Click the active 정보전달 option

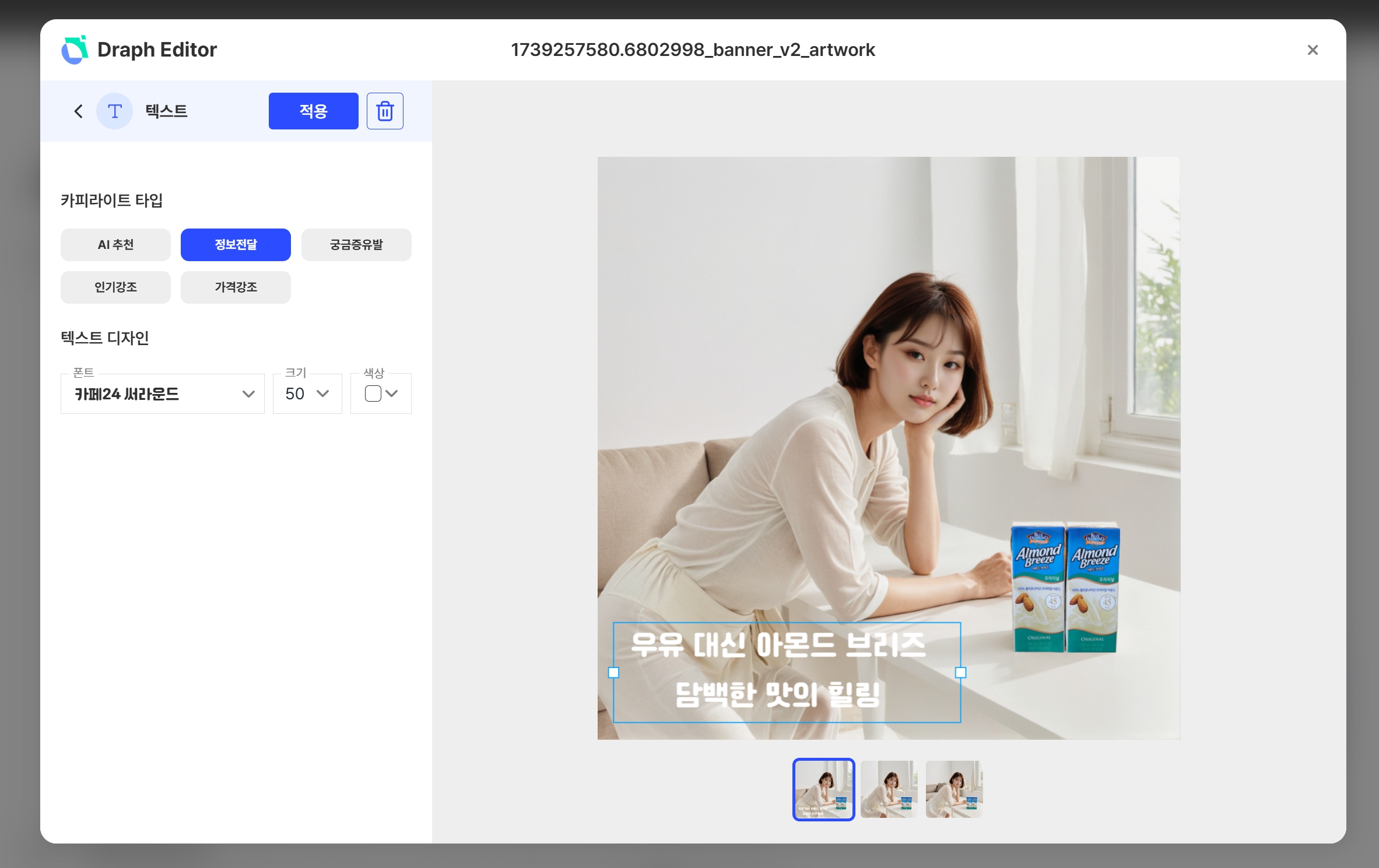tap(236, 245)
